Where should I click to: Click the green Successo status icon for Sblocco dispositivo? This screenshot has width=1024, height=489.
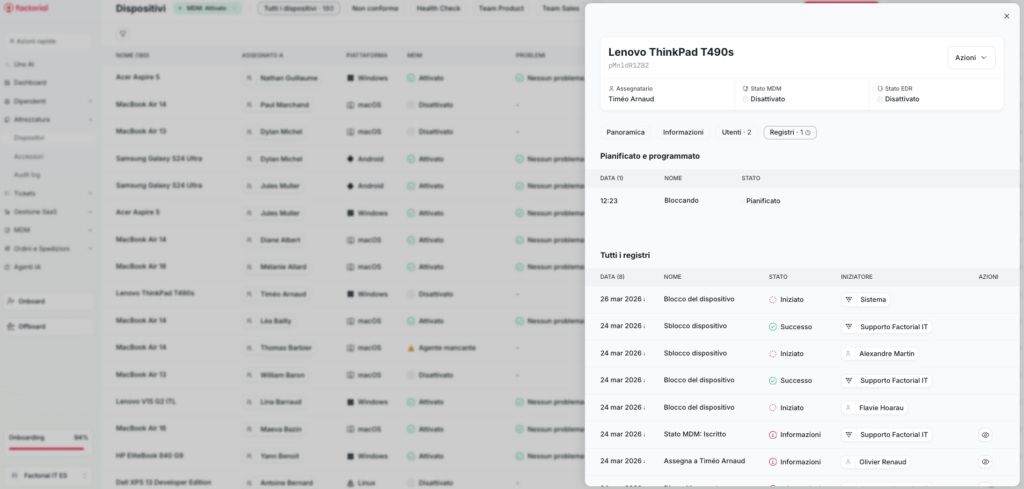click(773, 326)
